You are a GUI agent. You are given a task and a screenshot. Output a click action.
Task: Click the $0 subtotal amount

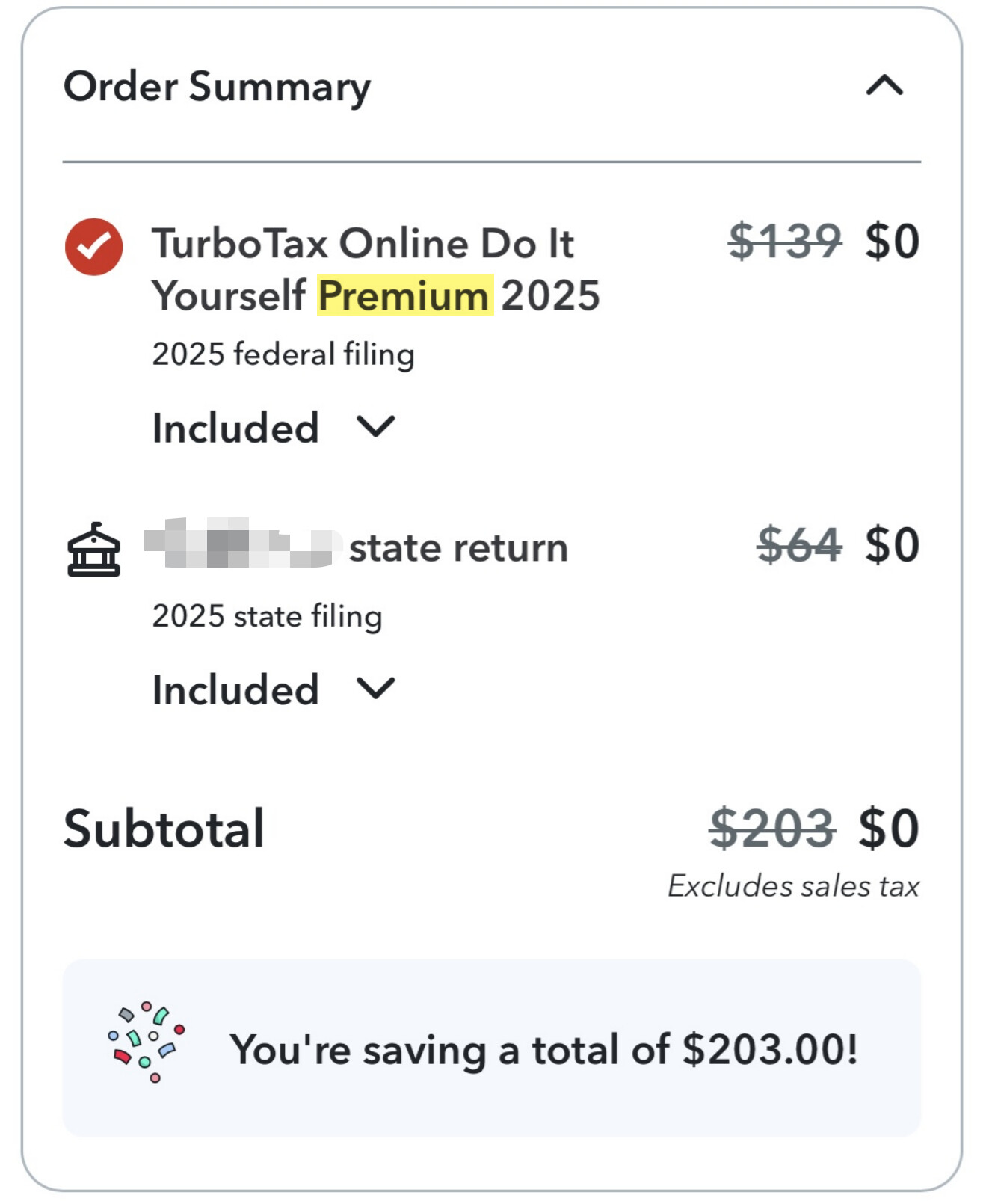point(889,829)
